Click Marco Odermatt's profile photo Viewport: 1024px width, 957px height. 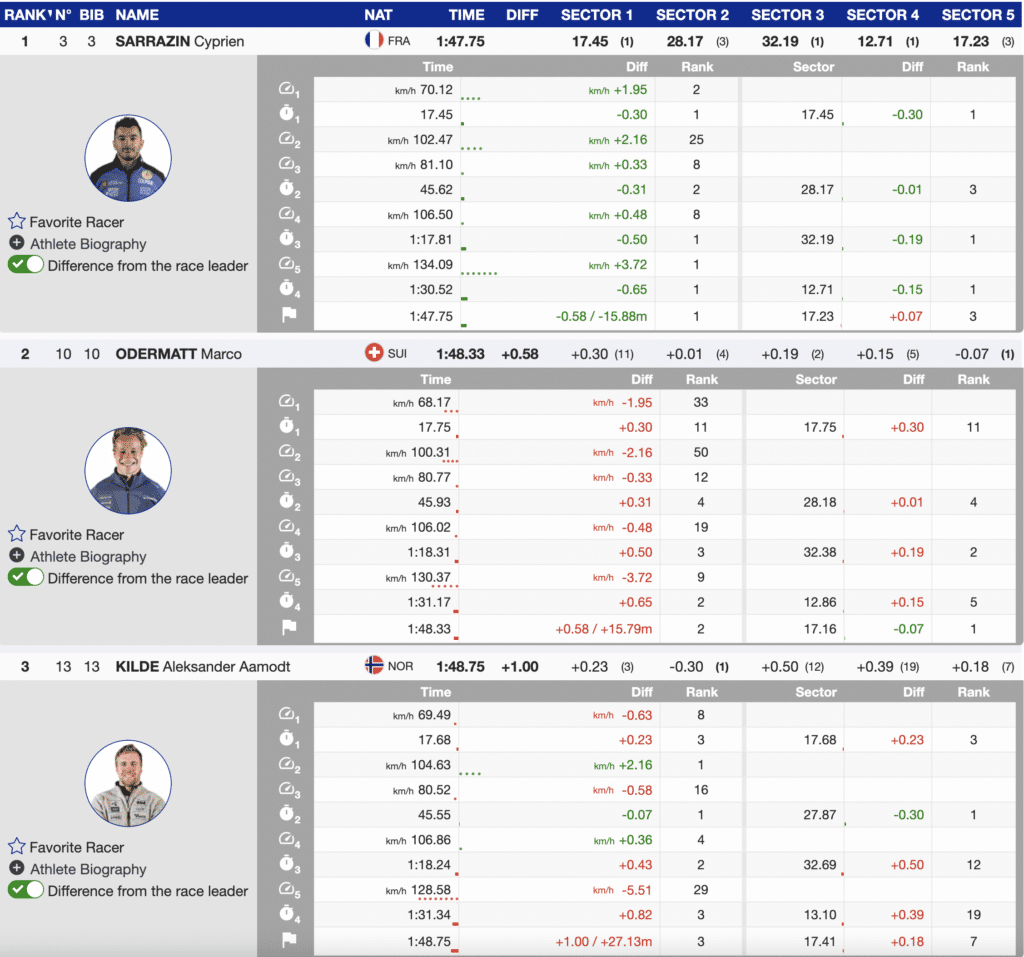pos(128,470)
